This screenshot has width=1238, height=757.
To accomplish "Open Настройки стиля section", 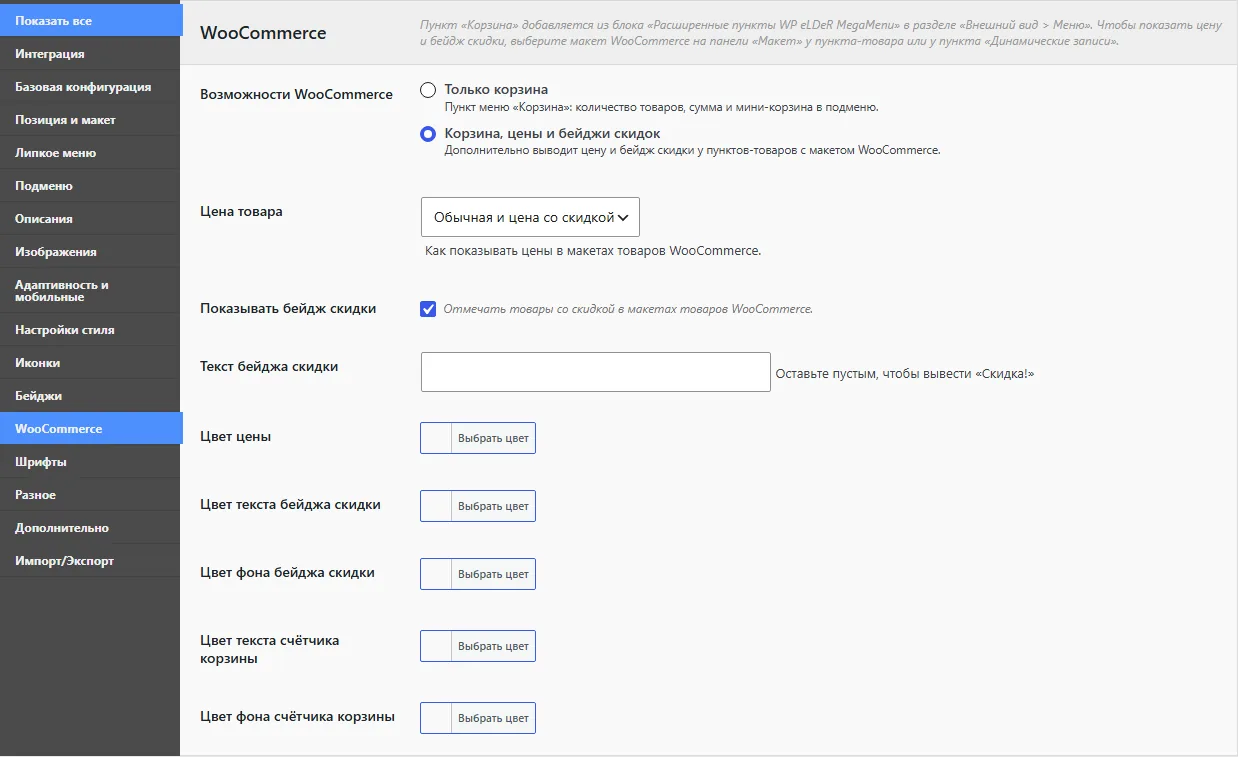I will pos(90,330).
